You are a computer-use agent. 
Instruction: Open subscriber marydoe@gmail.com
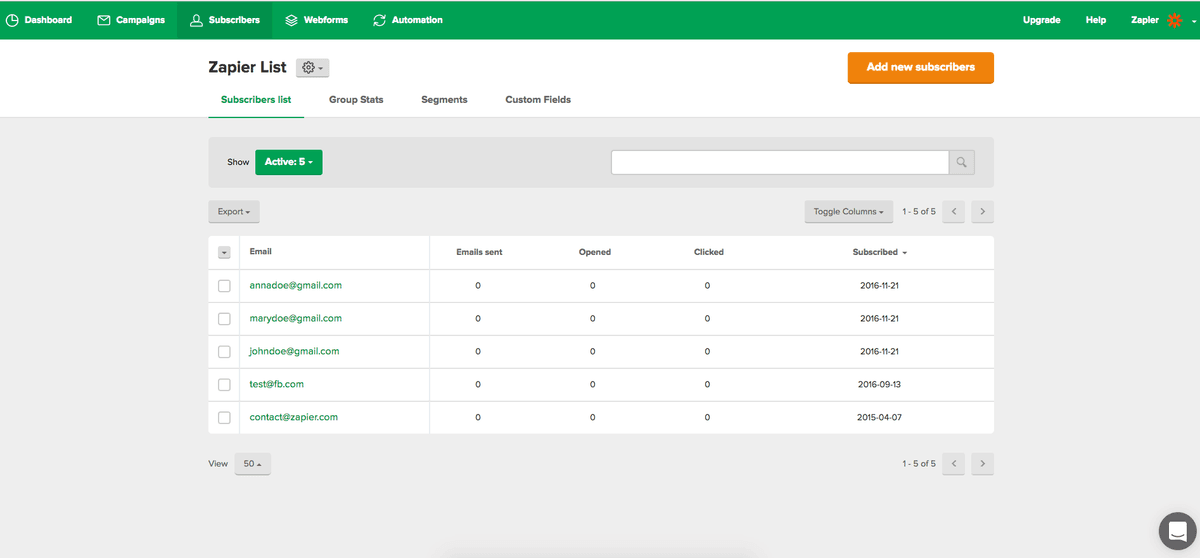click(295, 318)
